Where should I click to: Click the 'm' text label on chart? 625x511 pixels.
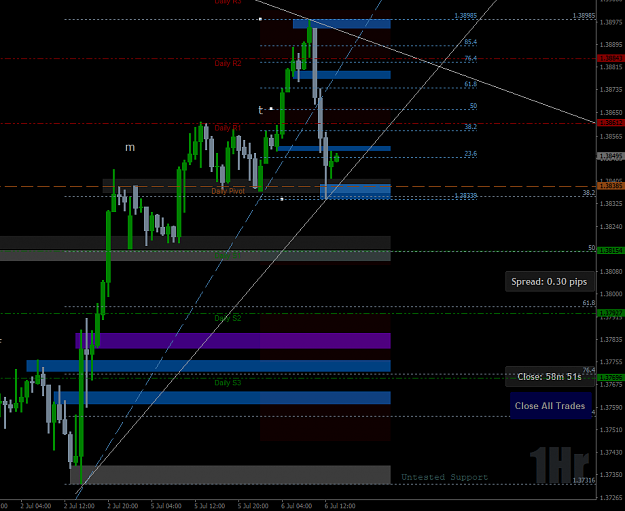tap(130, 147)
